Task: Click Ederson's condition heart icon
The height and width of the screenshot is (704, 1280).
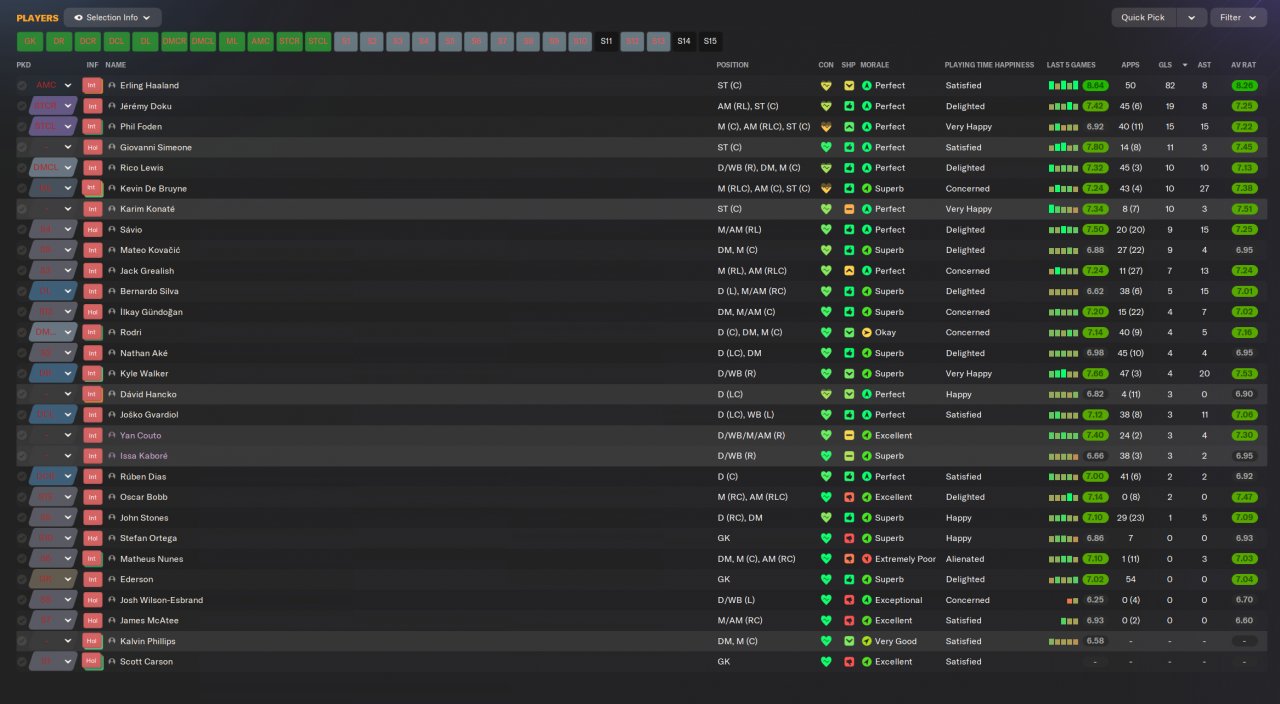Action: point(826,580)
